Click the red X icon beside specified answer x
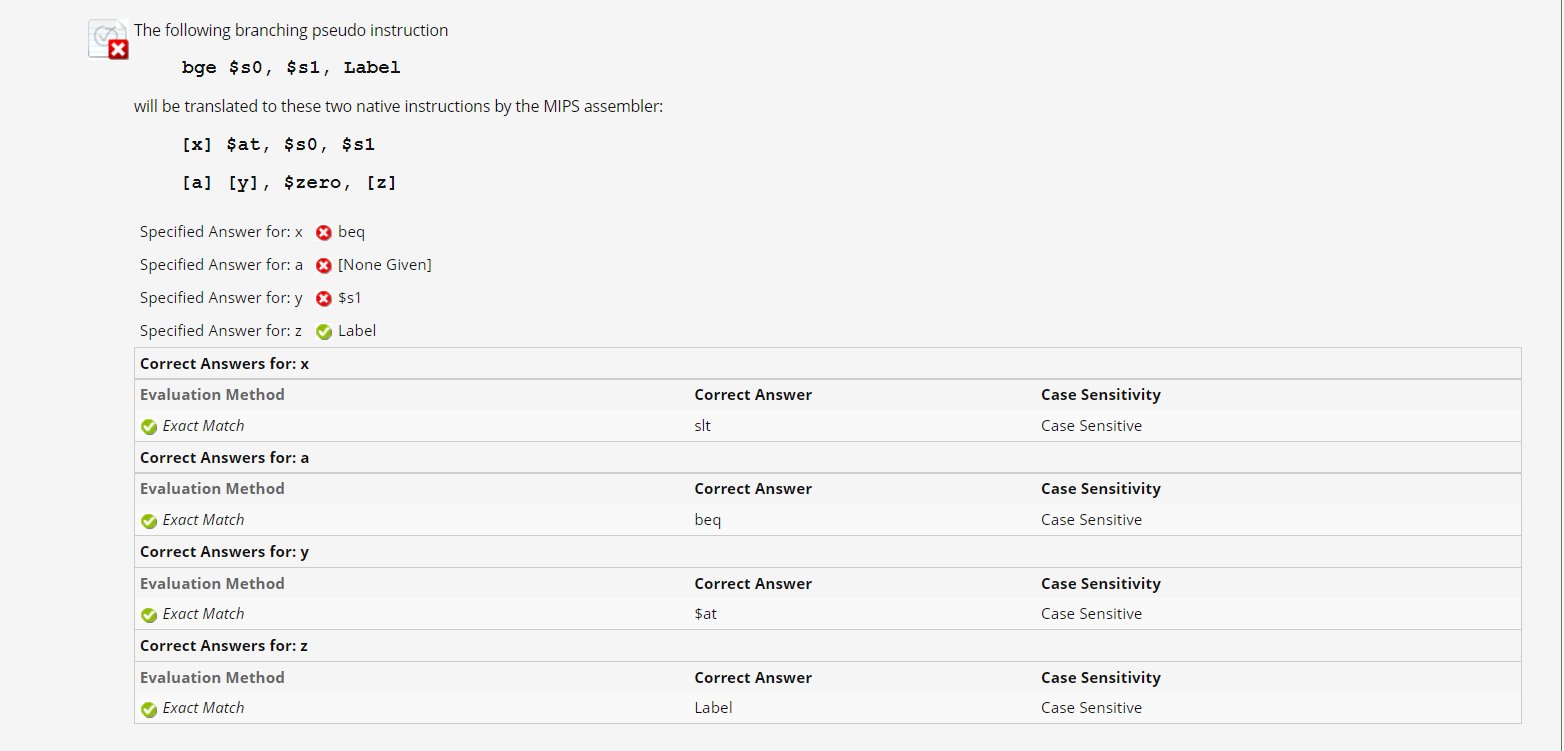This screenshot has width=1564, height=751. click(324, 233)
